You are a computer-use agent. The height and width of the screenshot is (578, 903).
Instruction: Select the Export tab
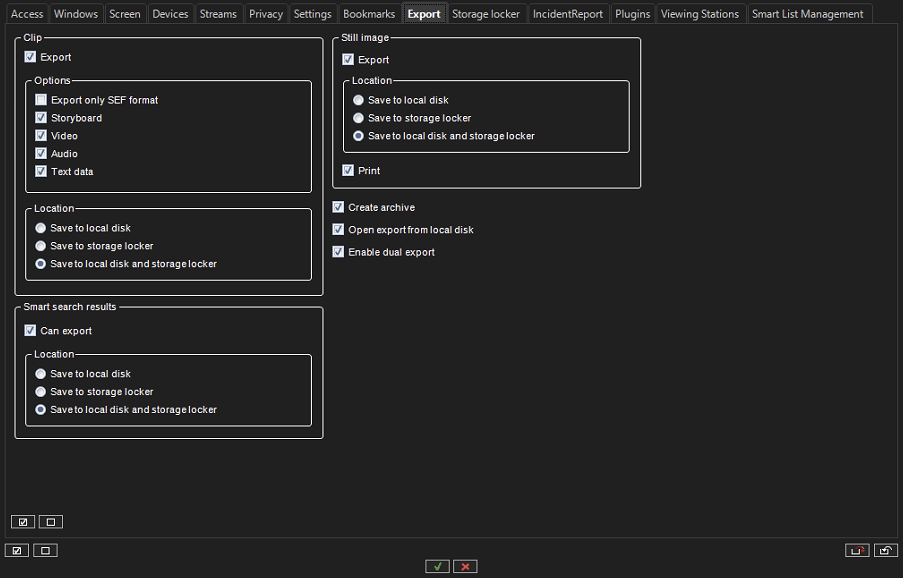click(424, 14)
